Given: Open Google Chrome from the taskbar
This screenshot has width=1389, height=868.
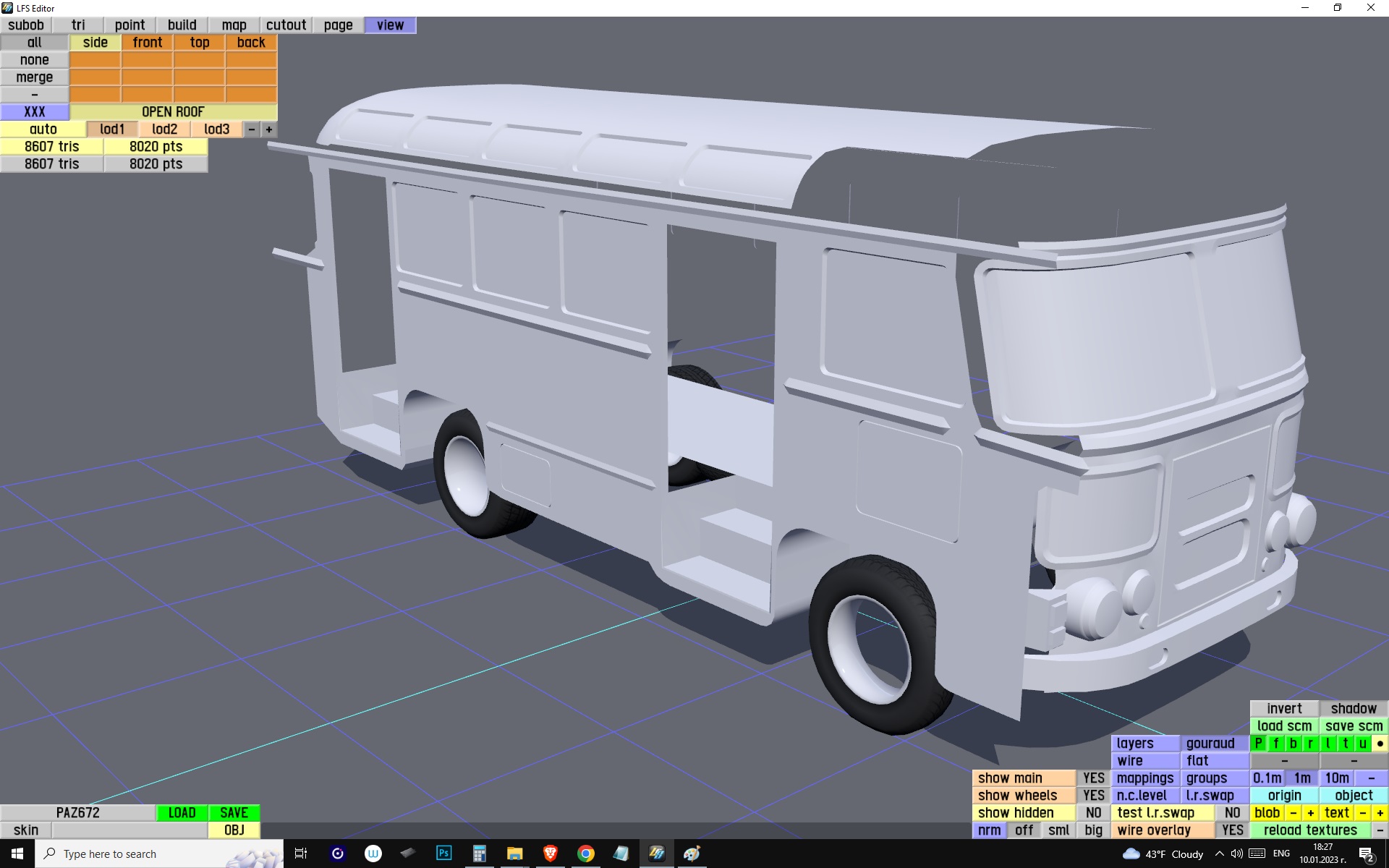Looking at the screenshot, I should click(x=585, y=854).
